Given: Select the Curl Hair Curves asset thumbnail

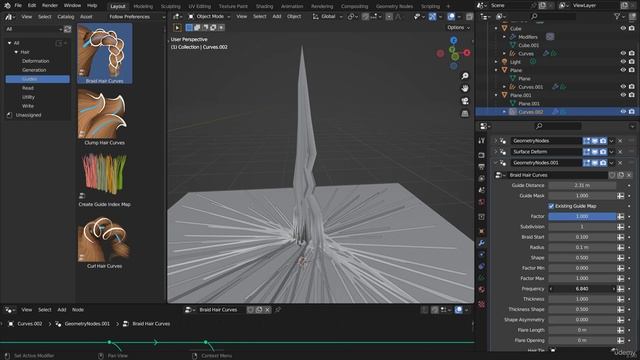Looking at the screenshot, I should (x=104, y=242).
